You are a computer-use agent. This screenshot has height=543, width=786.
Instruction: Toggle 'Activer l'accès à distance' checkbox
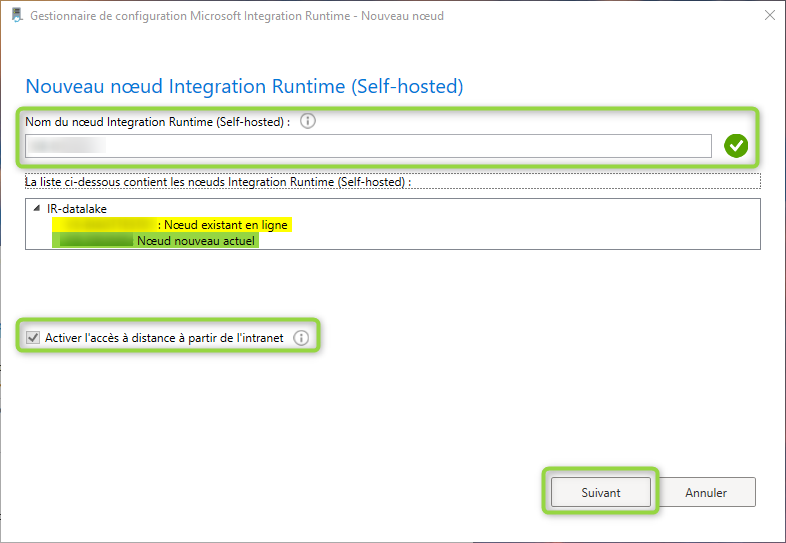(x=33, y=338)
